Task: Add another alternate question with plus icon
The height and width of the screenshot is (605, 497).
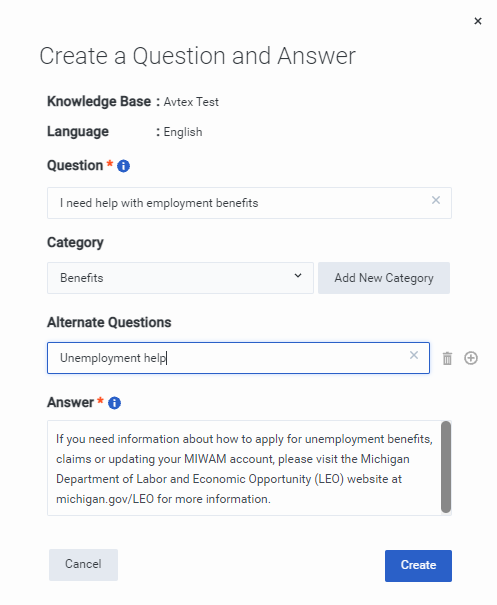Action: pyautogui.click(x=471, y=358)
